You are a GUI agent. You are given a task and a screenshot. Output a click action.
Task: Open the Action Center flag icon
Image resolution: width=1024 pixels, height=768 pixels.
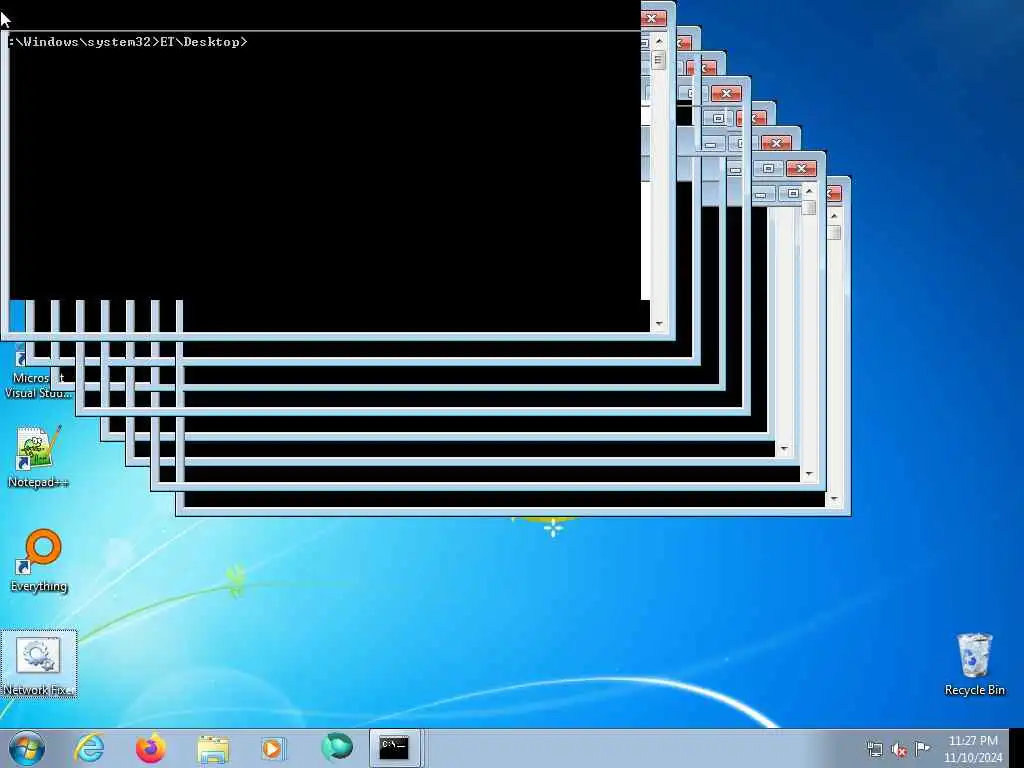[922, 748]
